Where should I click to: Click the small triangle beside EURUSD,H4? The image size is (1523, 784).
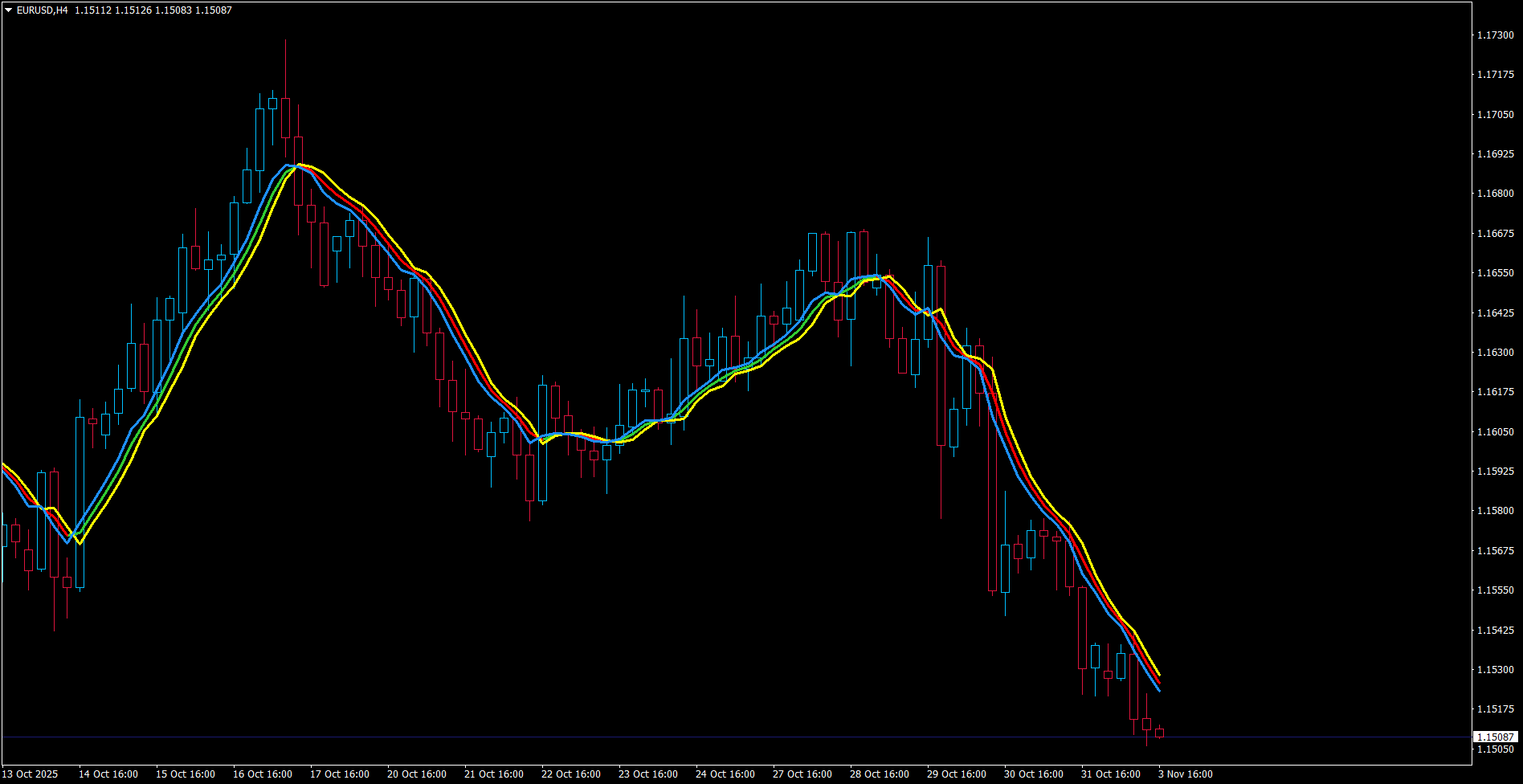click(9, 10)
